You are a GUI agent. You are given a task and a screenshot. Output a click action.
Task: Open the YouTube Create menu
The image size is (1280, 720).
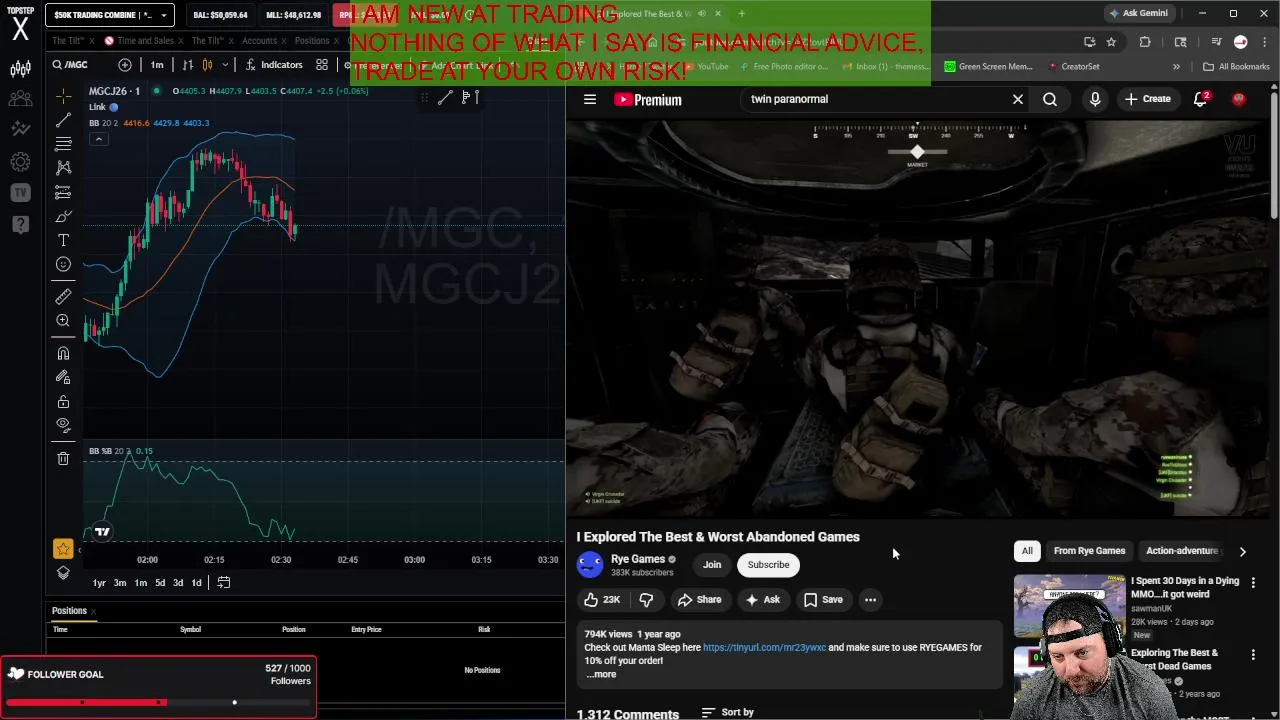click(x=1147, y=99)
